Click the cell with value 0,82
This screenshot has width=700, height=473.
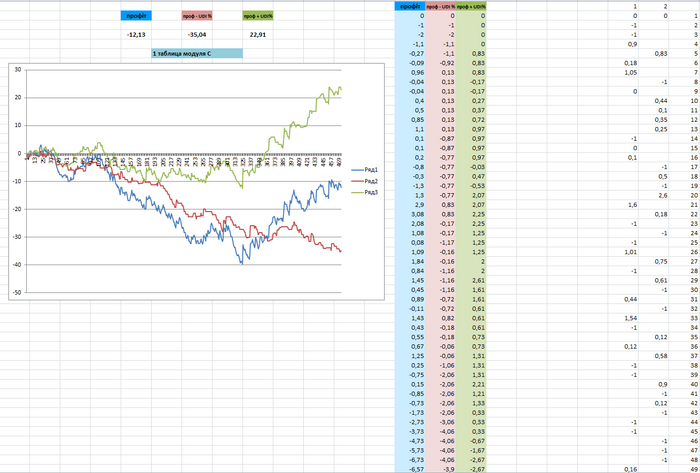(x=440, y=318)
